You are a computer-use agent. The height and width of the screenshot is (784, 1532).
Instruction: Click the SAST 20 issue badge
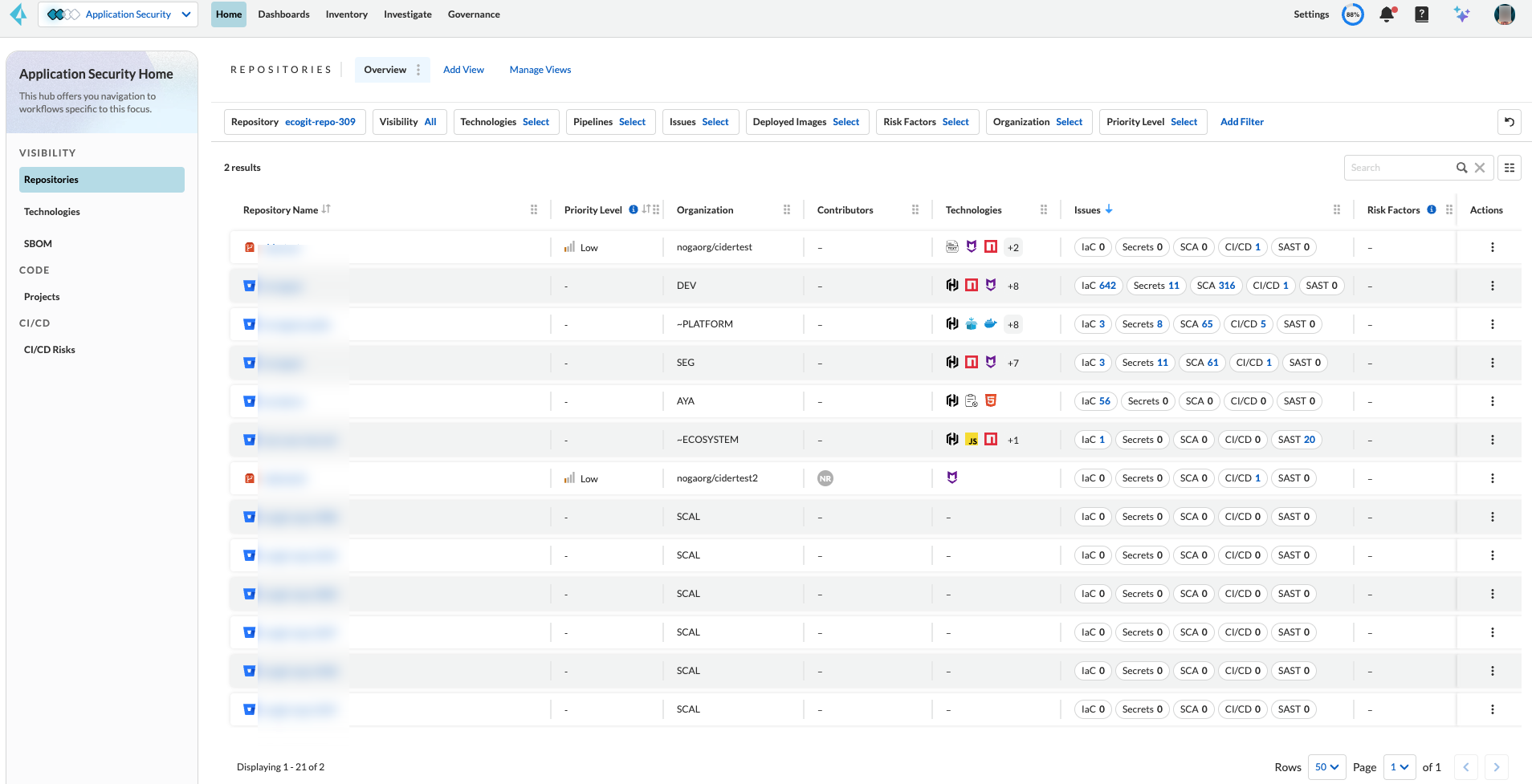[x=1297, y=440]
